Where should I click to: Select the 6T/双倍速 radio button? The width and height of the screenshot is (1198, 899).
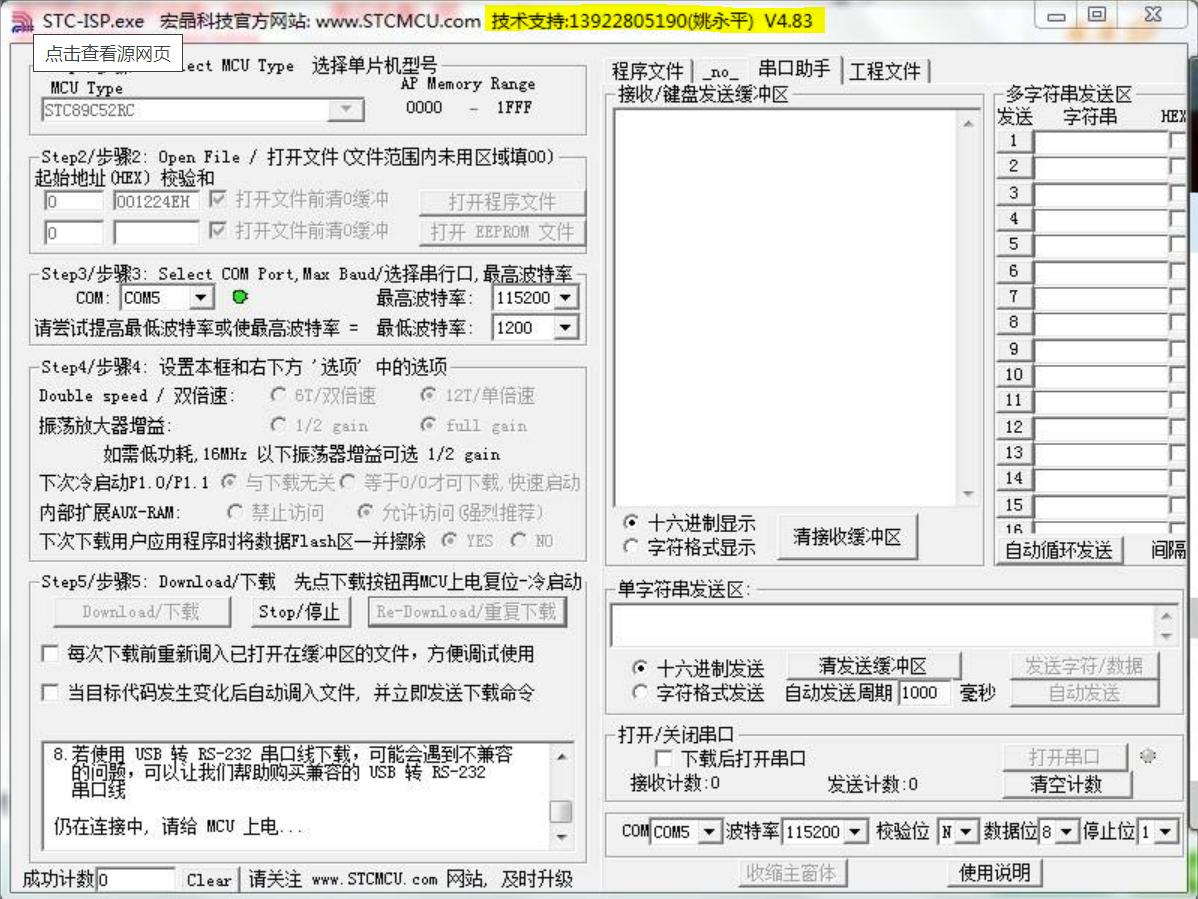pyautogui.click(x=278, y=395)
